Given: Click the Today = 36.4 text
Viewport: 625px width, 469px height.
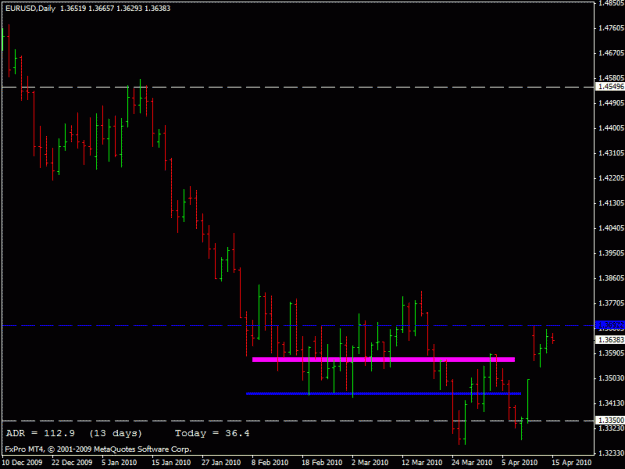Looking at the screenshot, I should tap(212, 433).
